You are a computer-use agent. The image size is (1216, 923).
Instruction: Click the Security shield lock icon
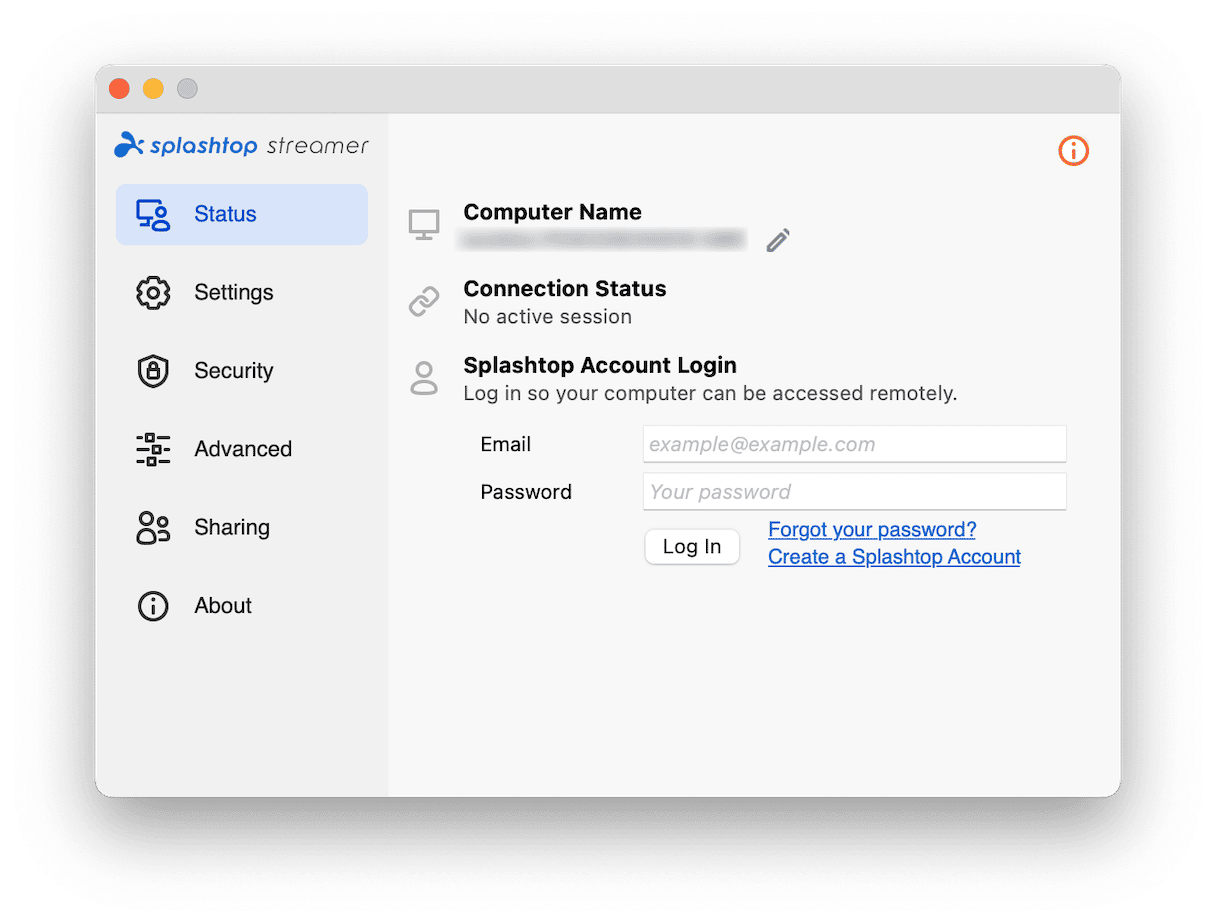153,371
